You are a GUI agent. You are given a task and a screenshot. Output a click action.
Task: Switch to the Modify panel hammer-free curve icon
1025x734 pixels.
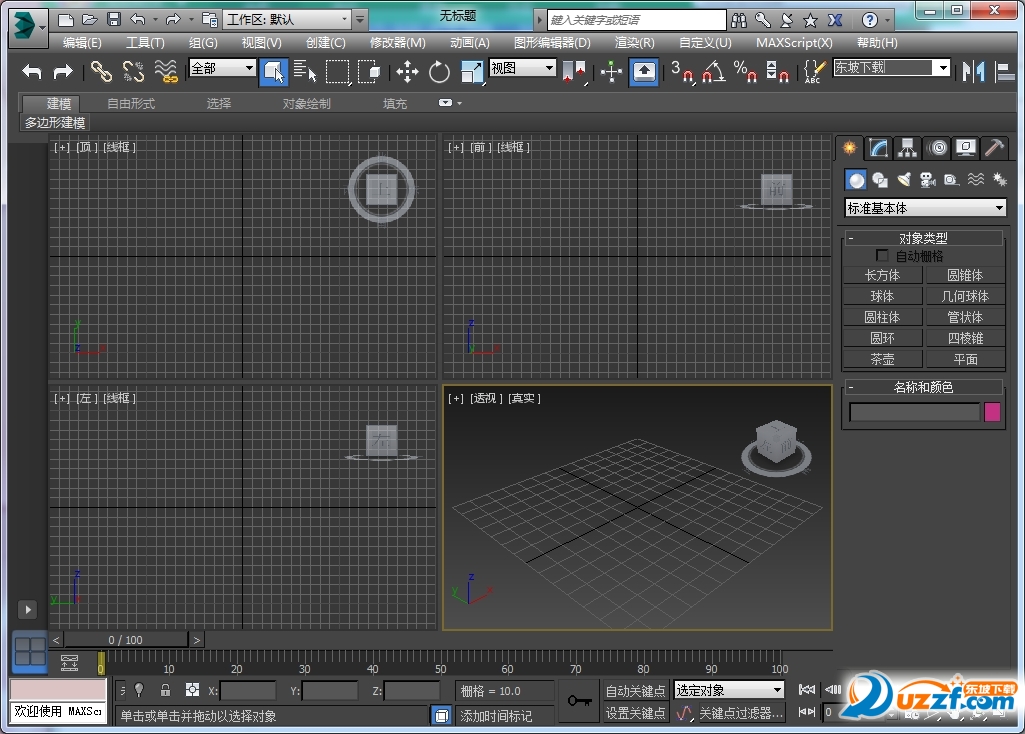point(877,148)
